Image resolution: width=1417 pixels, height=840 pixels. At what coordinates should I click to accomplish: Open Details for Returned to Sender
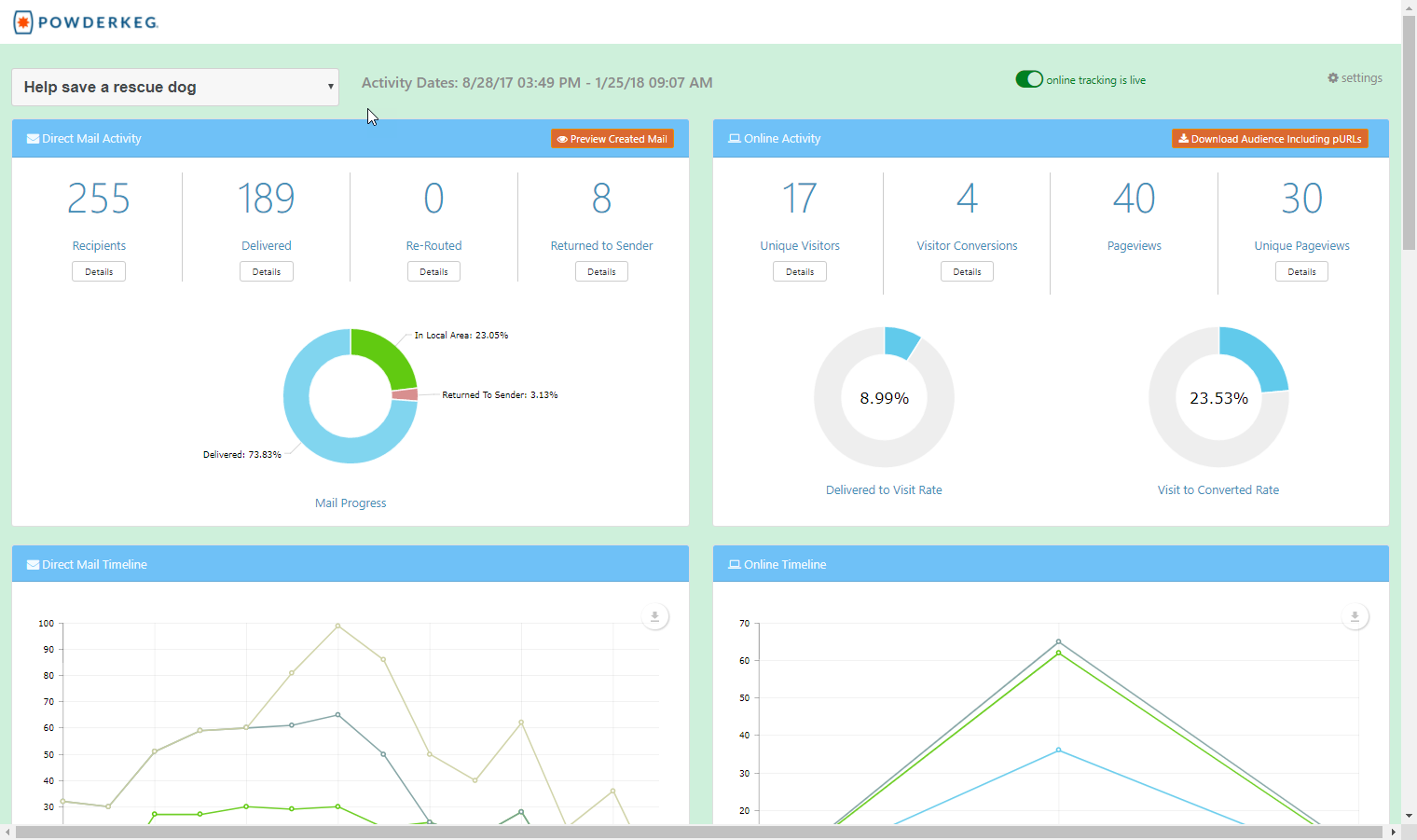tap(601, 271)
